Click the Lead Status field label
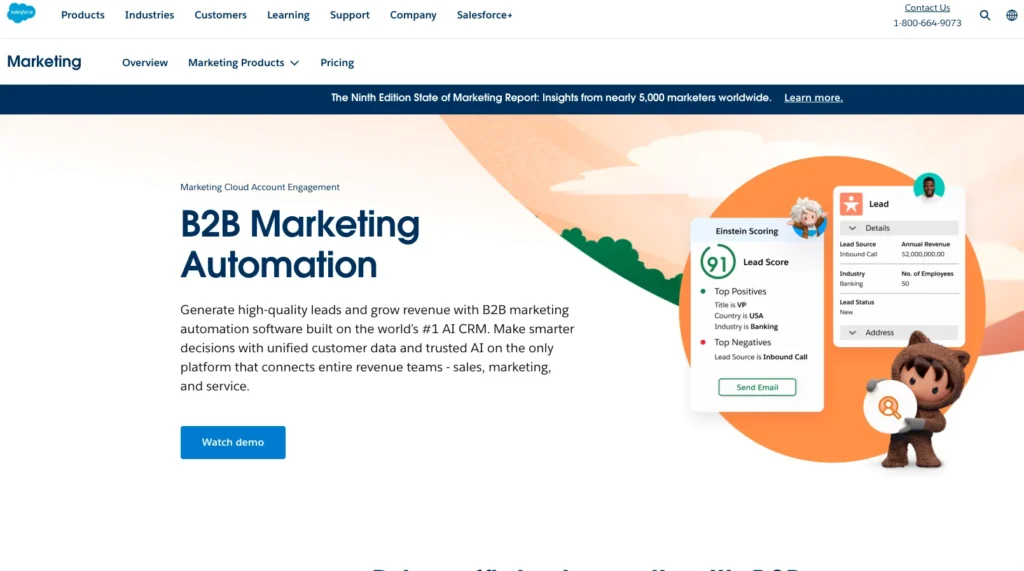This screenshot has width=1024, height=571. [857, 302]
